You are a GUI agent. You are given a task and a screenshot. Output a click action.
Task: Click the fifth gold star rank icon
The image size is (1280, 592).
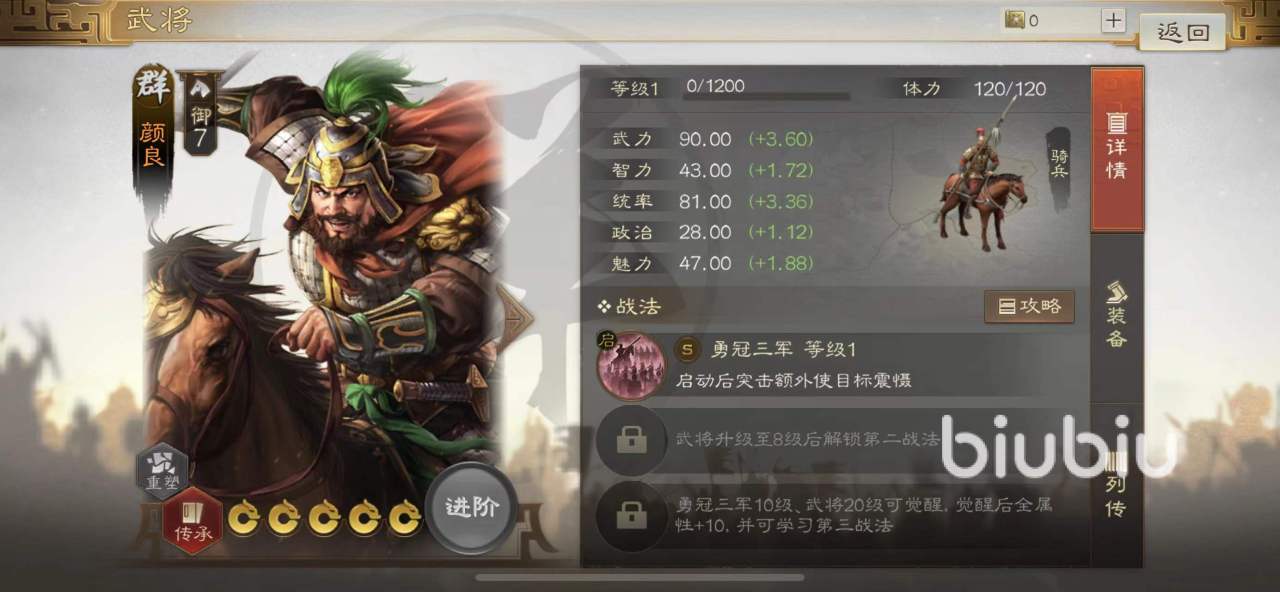[404, 517]
